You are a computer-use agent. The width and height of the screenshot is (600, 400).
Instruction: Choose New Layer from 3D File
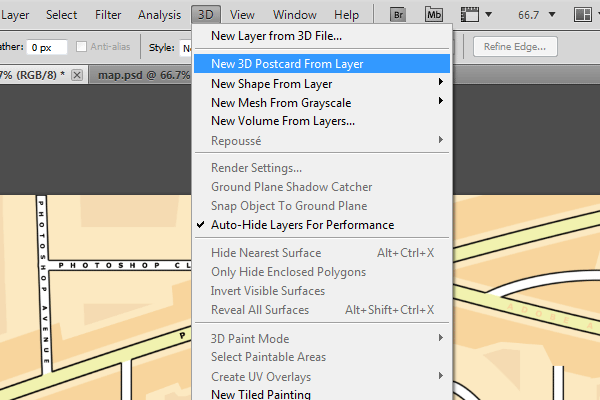point(322,36)
